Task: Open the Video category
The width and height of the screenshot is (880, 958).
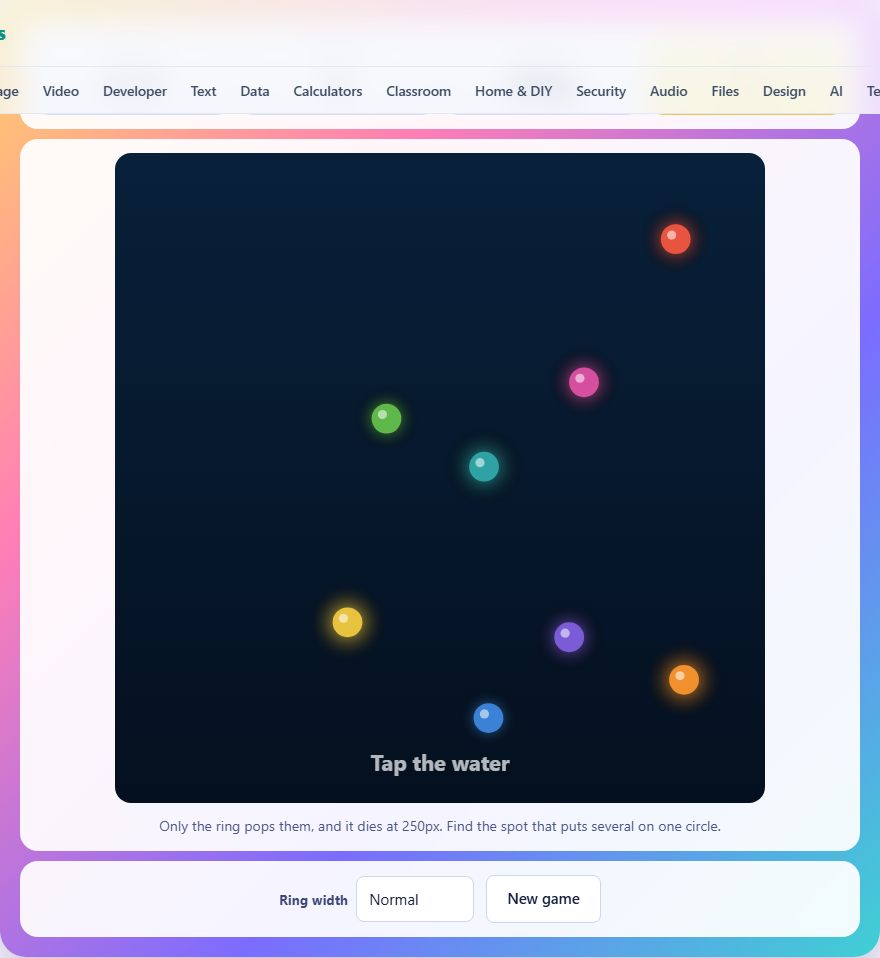Action: [60, 91]
